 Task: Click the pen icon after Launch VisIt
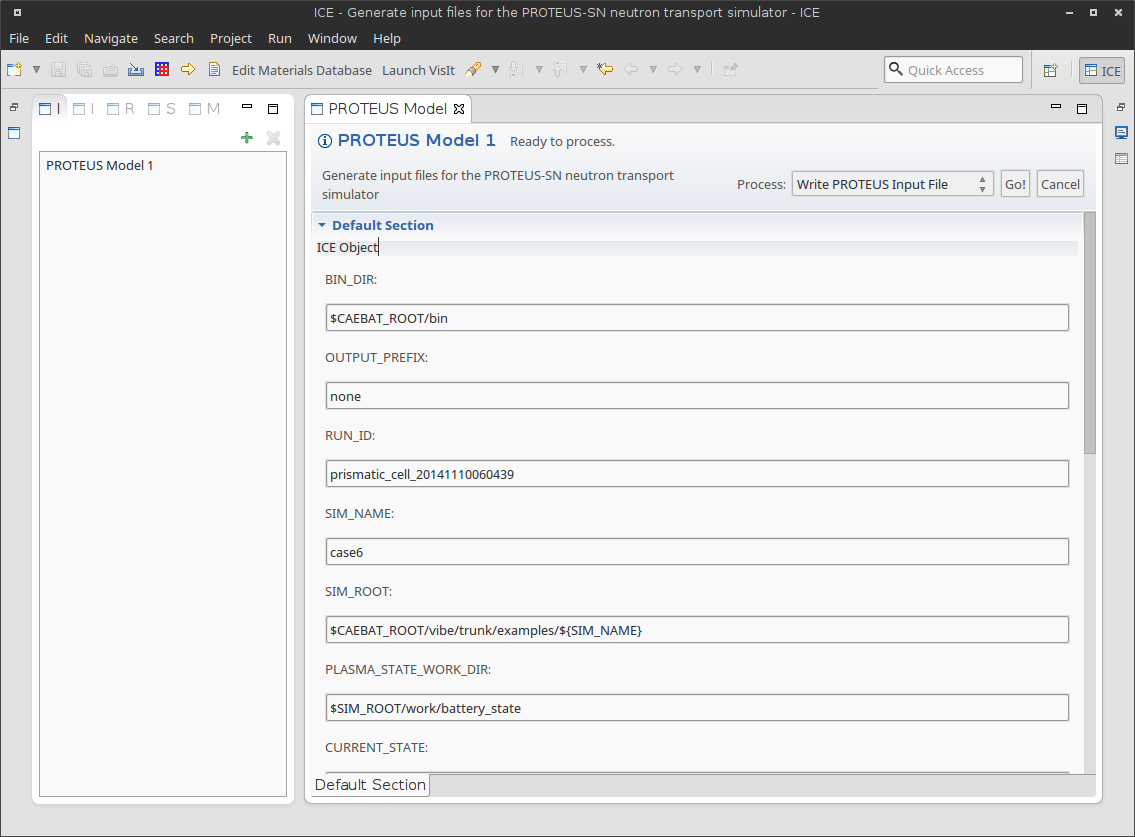(473, 70)
